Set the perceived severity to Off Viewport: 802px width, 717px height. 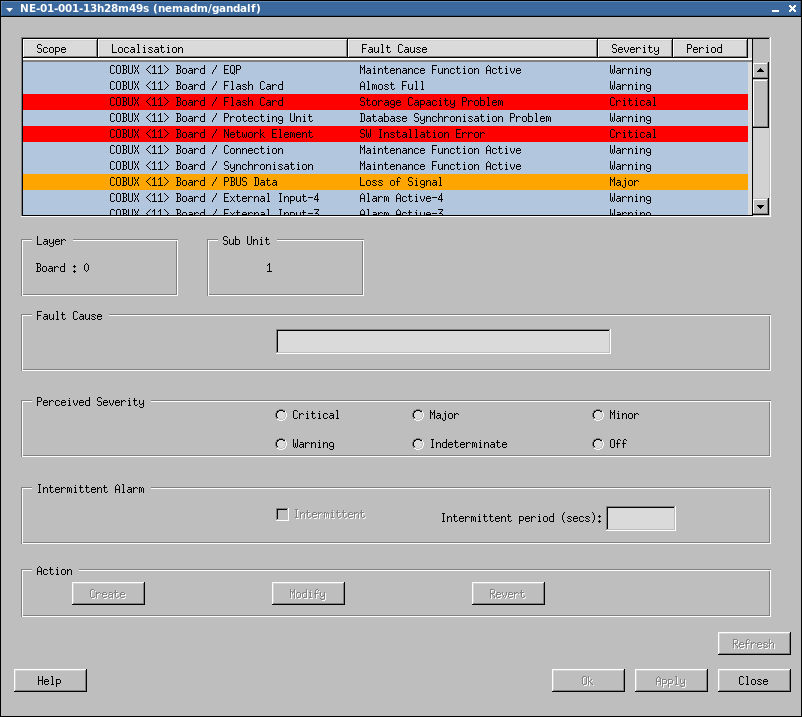pos(599,444)
